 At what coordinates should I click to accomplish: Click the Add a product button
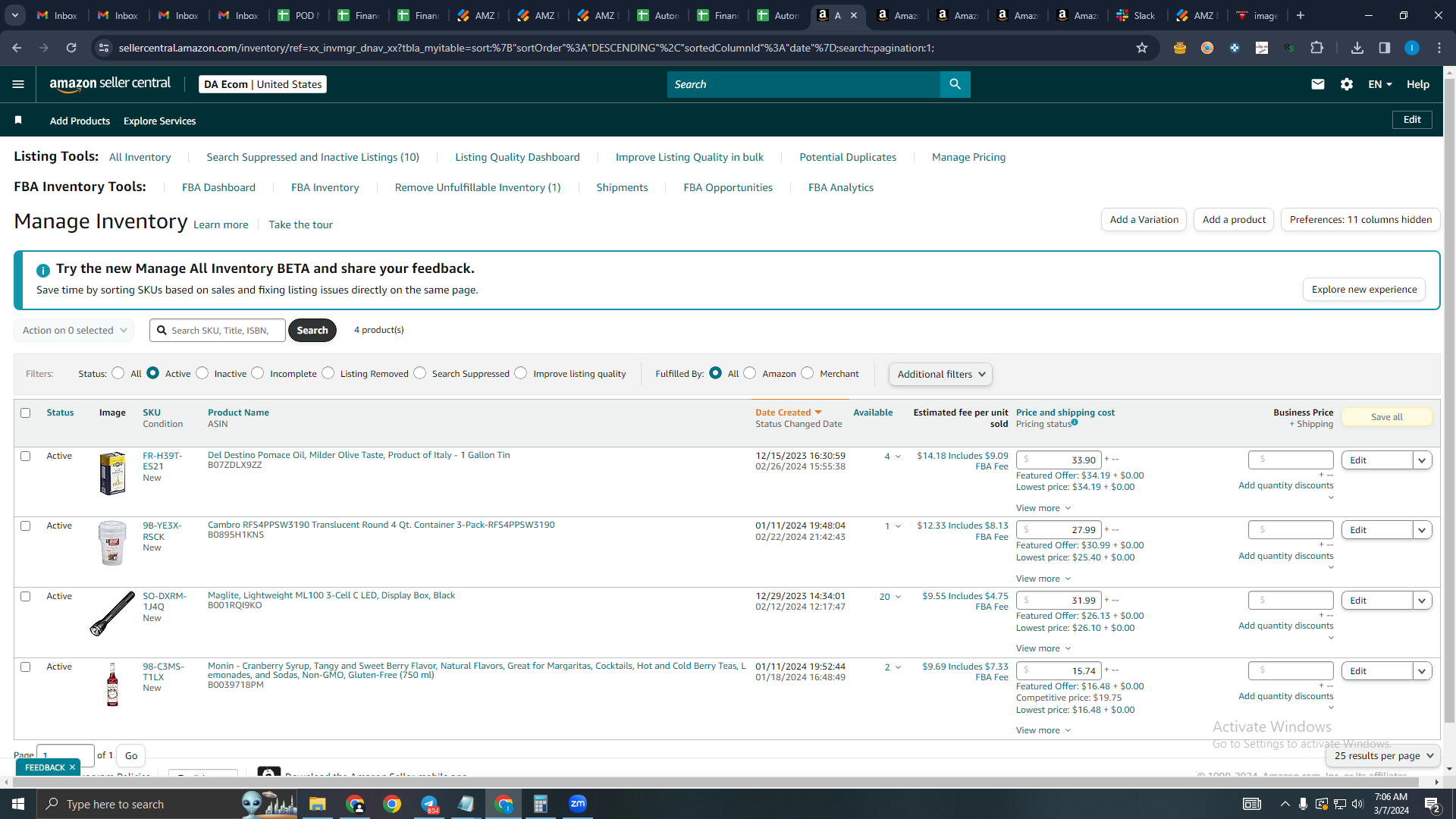1234,220
